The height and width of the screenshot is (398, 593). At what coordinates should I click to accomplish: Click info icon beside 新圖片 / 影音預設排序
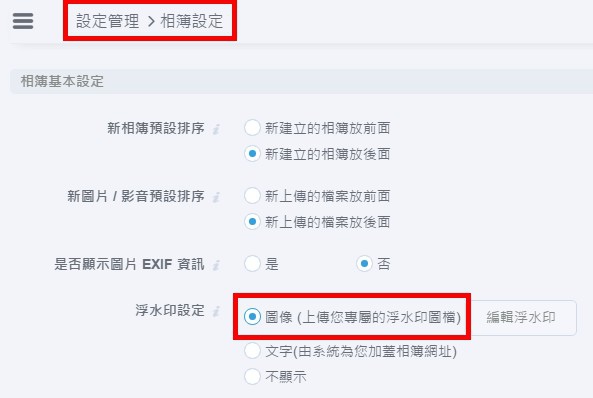[216, 197]
